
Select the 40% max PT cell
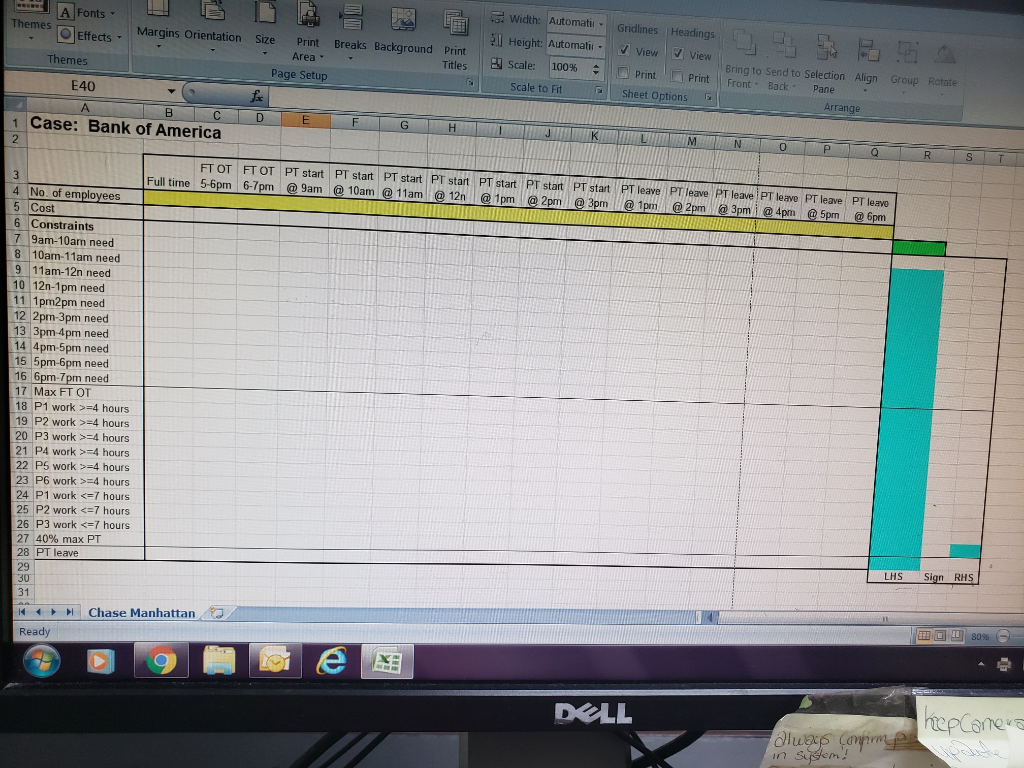coord(88,539)
